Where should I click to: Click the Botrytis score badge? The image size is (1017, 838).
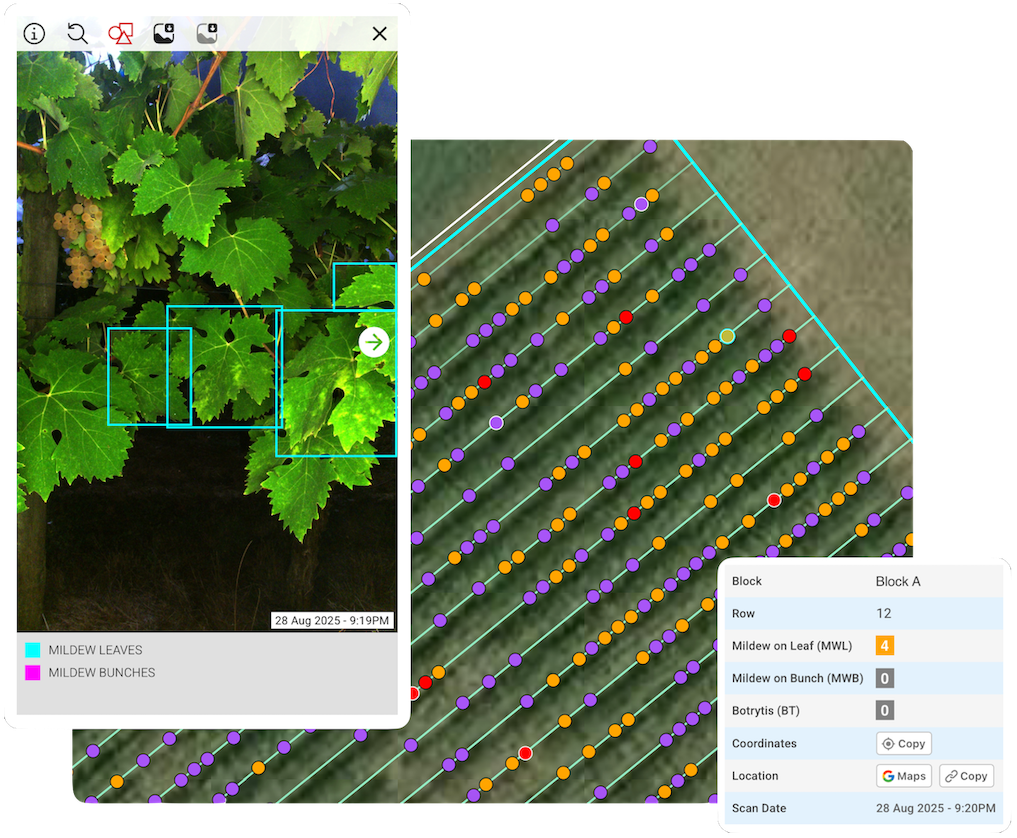(x=884, y=711)
